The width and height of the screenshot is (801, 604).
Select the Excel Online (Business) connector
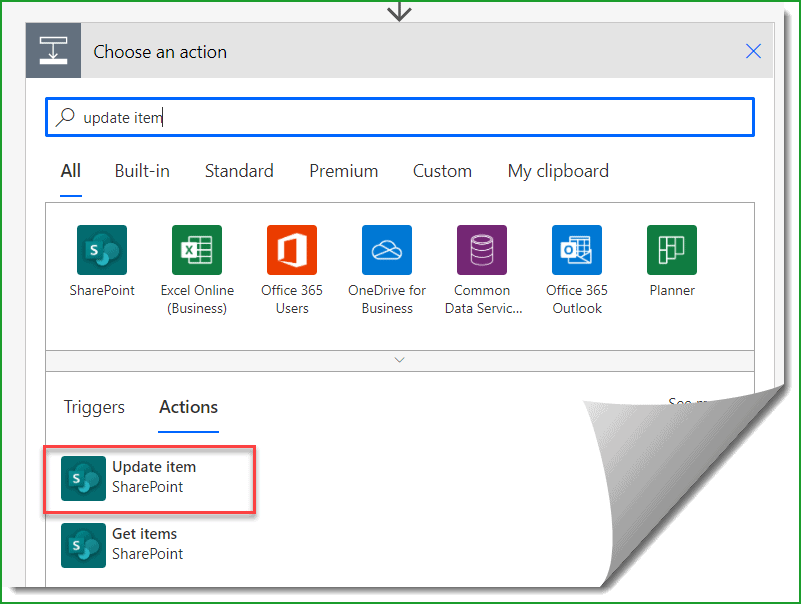click(x=197, y=250)
